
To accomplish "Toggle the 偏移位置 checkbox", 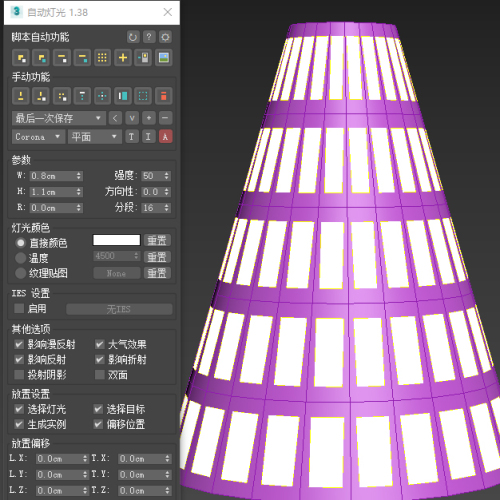I will click(x=98, y=424).
